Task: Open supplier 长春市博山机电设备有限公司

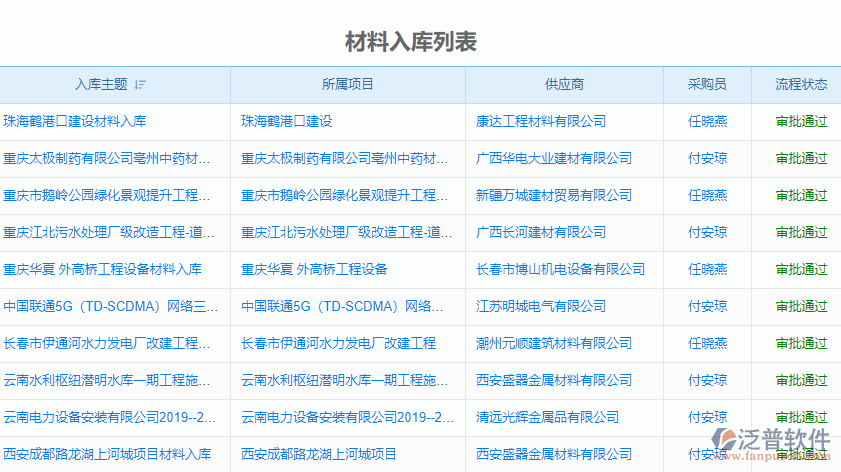Action: click(560, 270)
